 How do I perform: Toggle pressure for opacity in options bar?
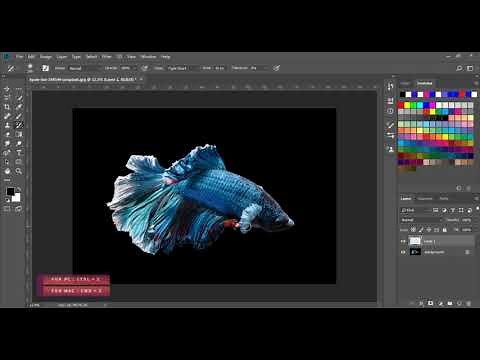click(x=145, y=68)
